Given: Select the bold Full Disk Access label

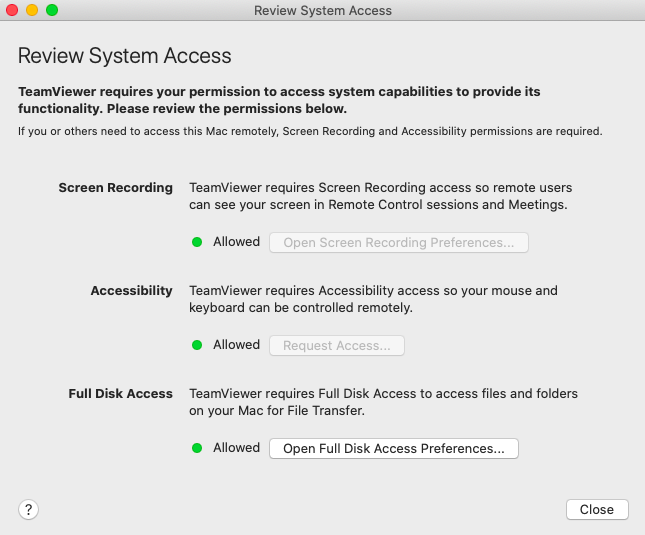Looking at the screenshot, I should coord(121,394).
